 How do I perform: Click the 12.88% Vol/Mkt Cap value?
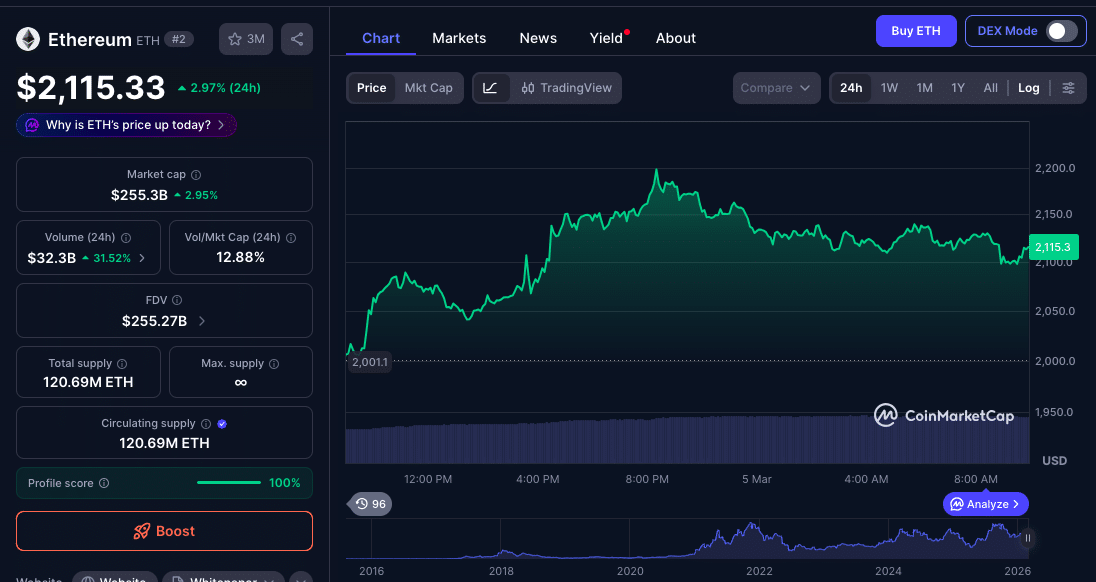(240, 258)
